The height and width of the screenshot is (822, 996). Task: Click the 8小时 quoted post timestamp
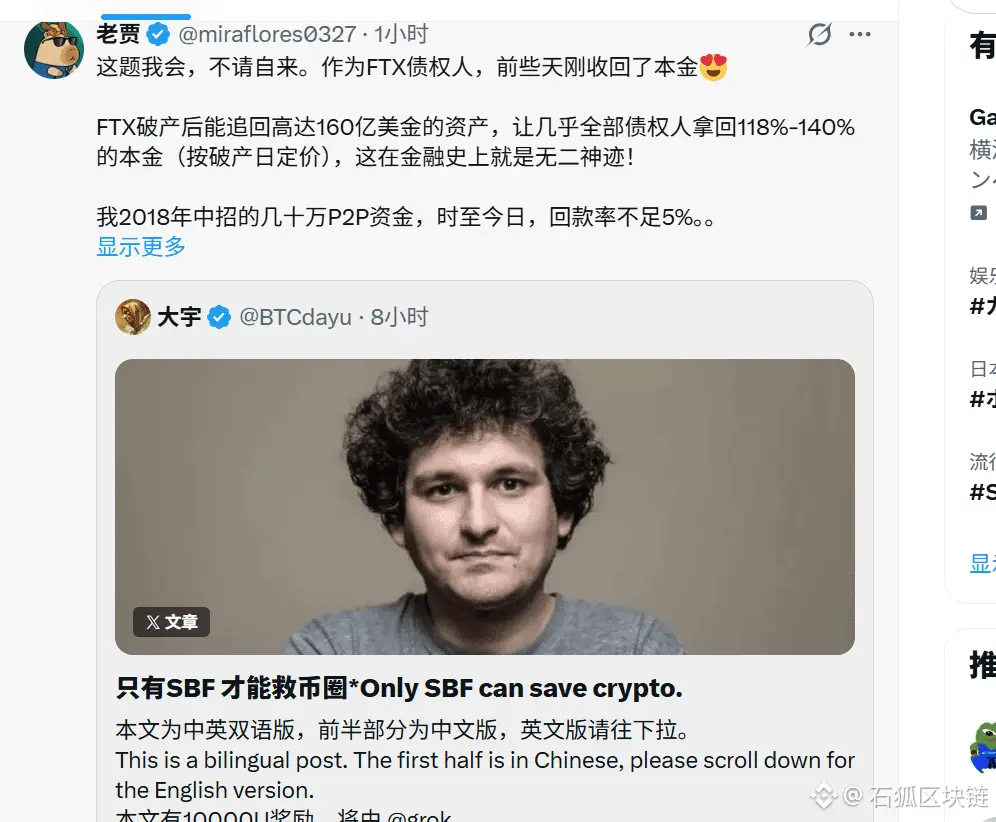click(x=400, y=317)
